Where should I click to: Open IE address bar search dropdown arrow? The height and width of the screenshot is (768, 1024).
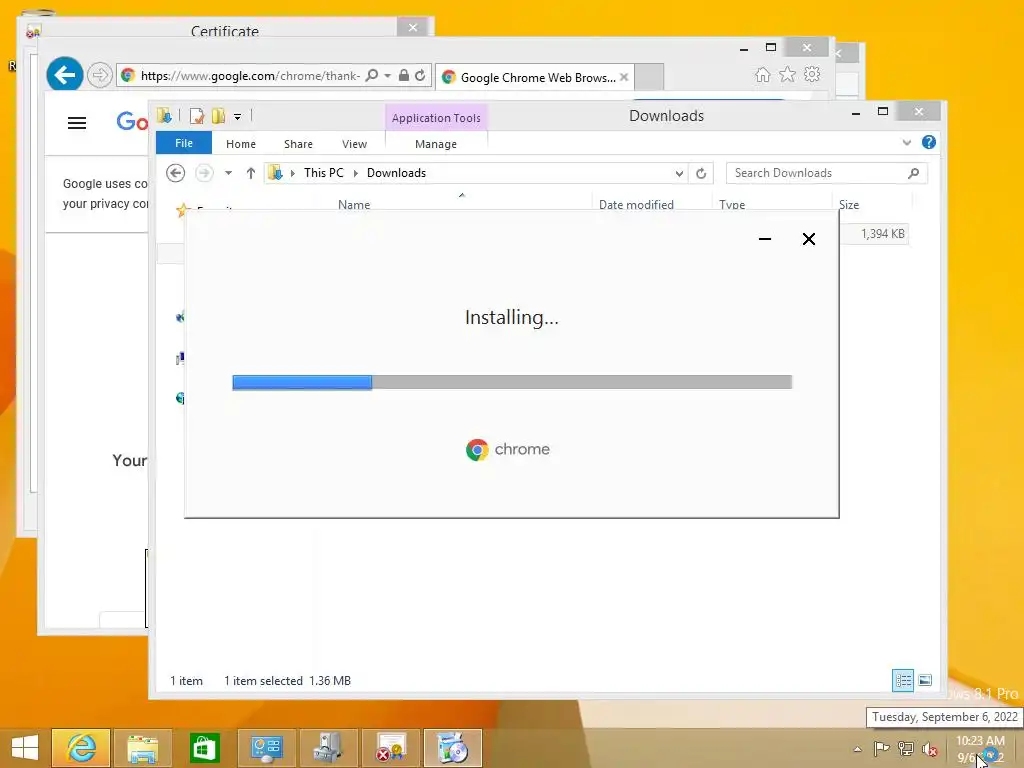click(x=387, y=75)
